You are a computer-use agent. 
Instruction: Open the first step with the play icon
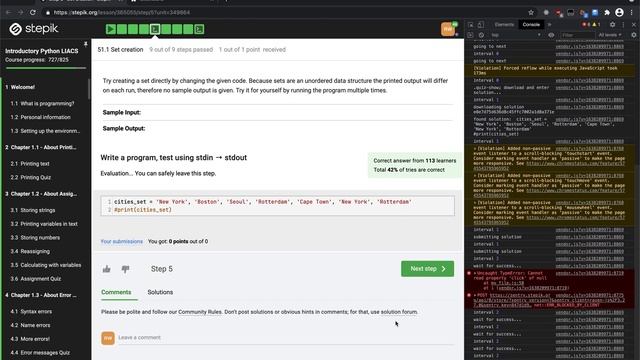coord(111,29)
